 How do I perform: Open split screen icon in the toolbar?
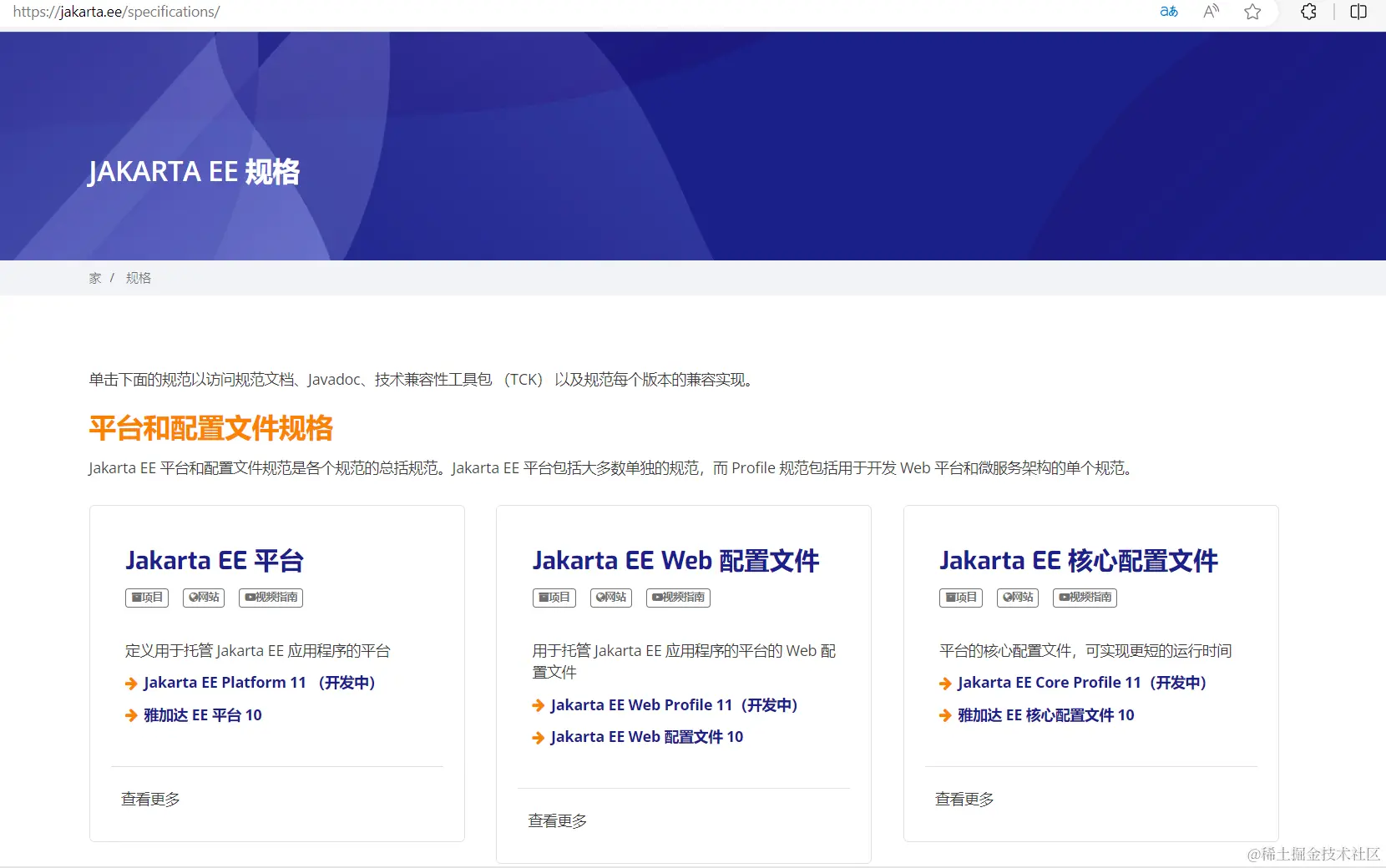pos(1358,12)
